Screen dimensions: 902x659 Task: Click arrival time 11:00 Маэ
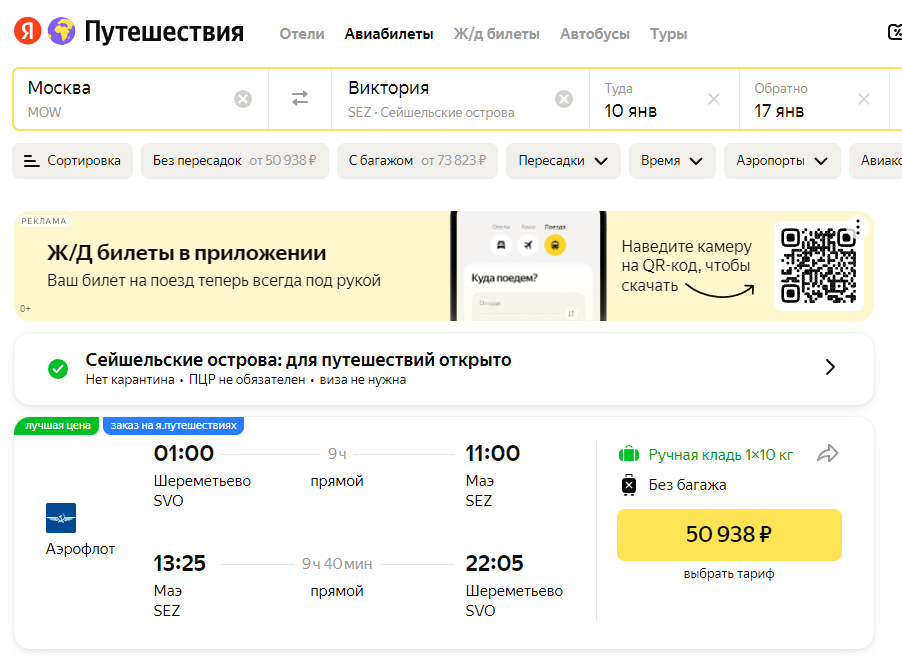point(492,453)
